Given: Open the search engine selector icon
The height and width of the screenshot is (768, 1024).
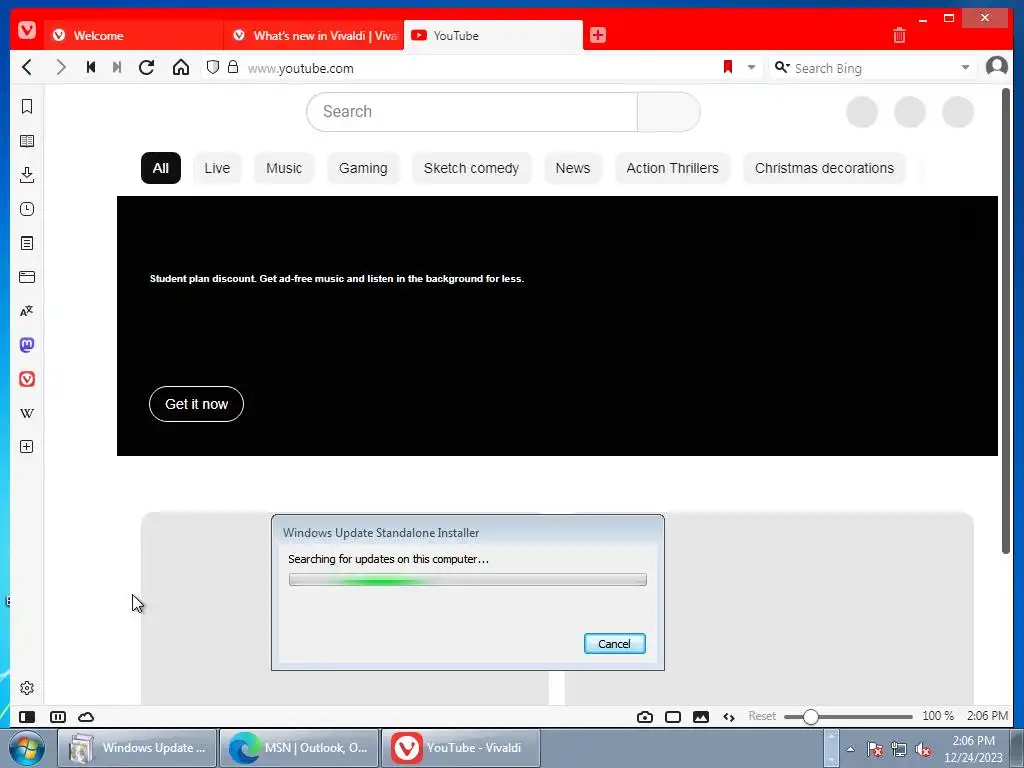Looking at the screenshot, I should 782,67.
